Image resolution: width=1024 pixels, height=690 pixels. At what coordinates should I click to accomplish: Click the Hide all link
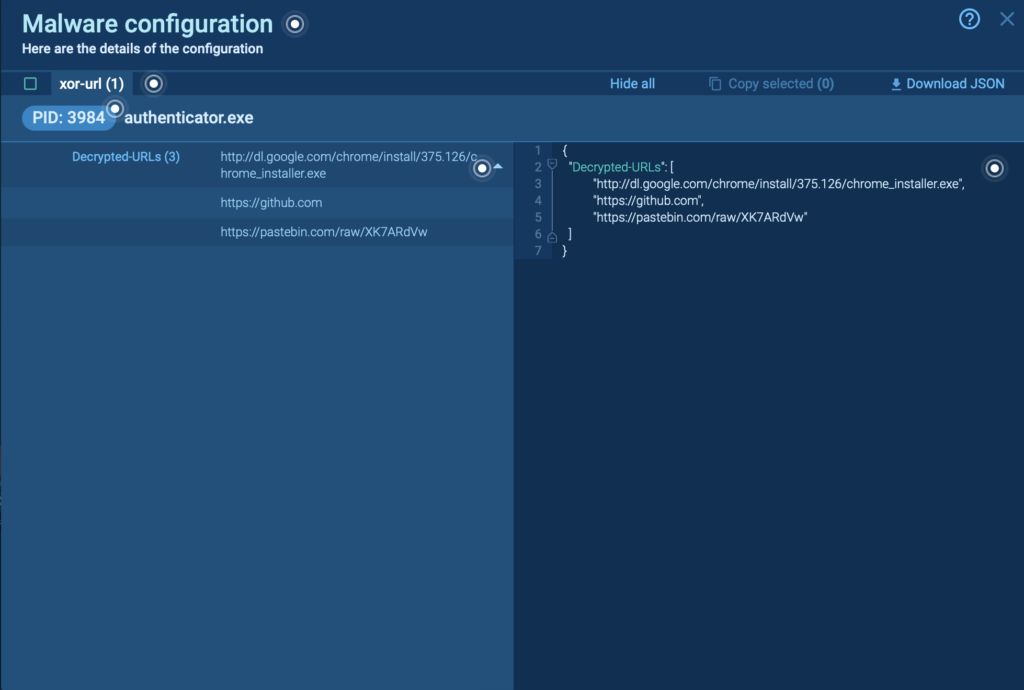click(x=632, y=84)
